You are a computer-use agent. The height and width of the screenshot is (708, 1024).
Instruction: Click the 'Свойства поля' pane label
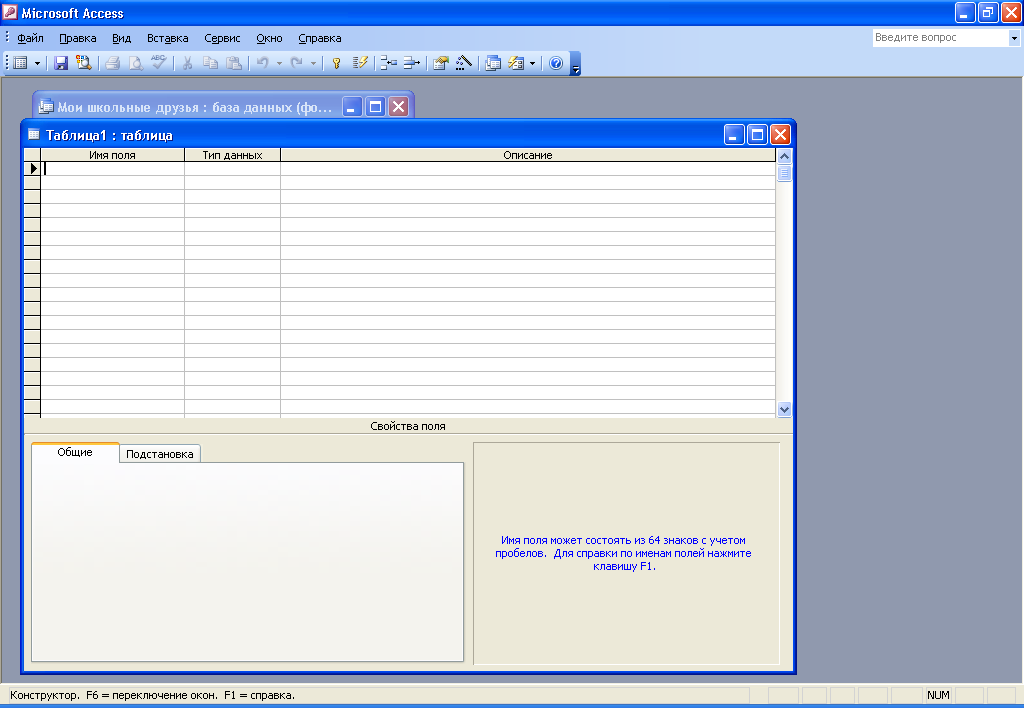[x=408, y=426]
